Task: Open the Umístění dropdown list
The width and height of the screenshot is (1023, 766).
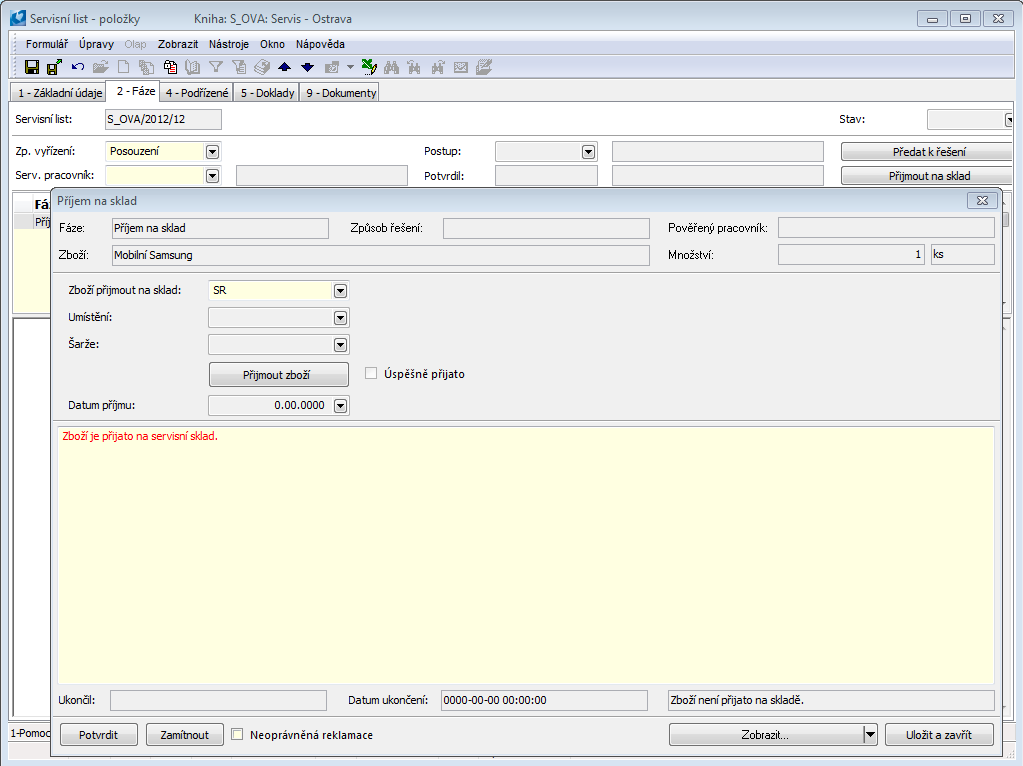Action: tap(340, 318)
